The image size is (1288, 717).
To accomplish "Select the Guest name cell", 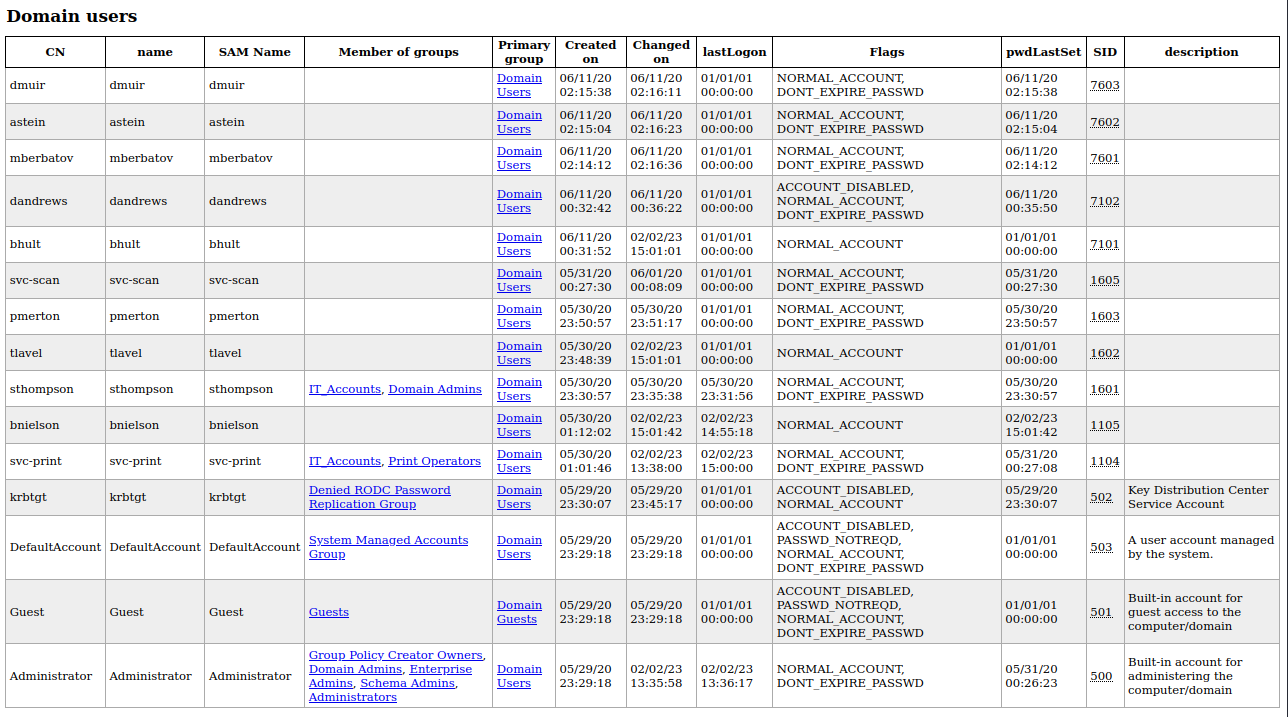I will pos(155,612).
